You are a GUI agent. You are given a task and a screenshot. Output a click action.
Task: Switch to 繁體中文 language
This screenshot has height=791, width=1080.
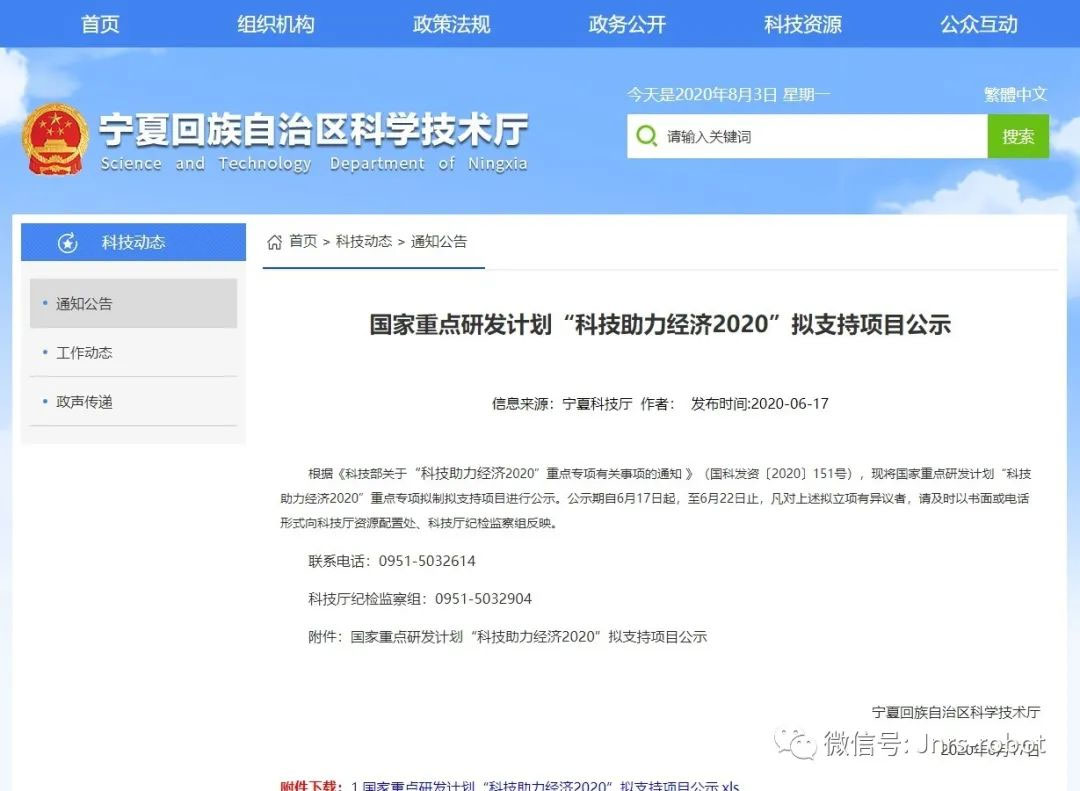tap(1015, 94)
